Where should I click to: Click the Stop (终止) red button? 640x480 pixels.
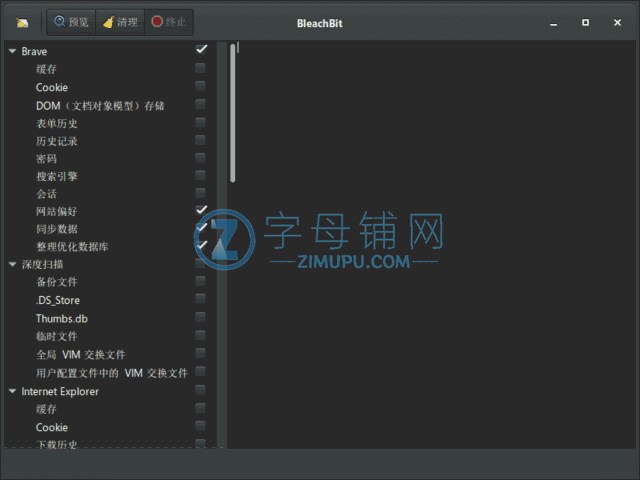coord(169,22)
